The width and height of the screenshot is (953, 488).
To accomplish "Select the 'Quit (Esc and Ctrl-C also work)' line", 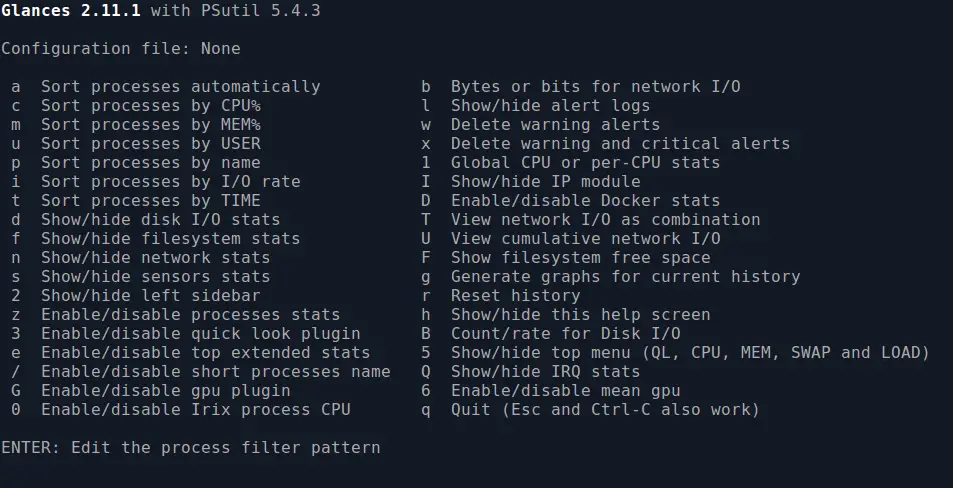I will [605, 410].
